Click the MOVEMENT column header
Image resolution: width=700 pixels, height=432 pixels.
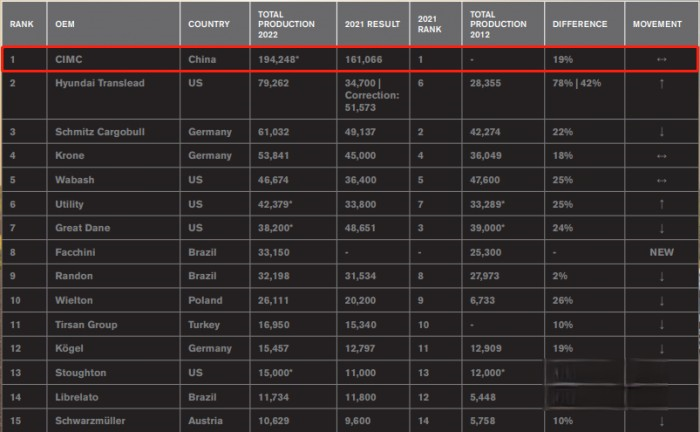(658, 23)
